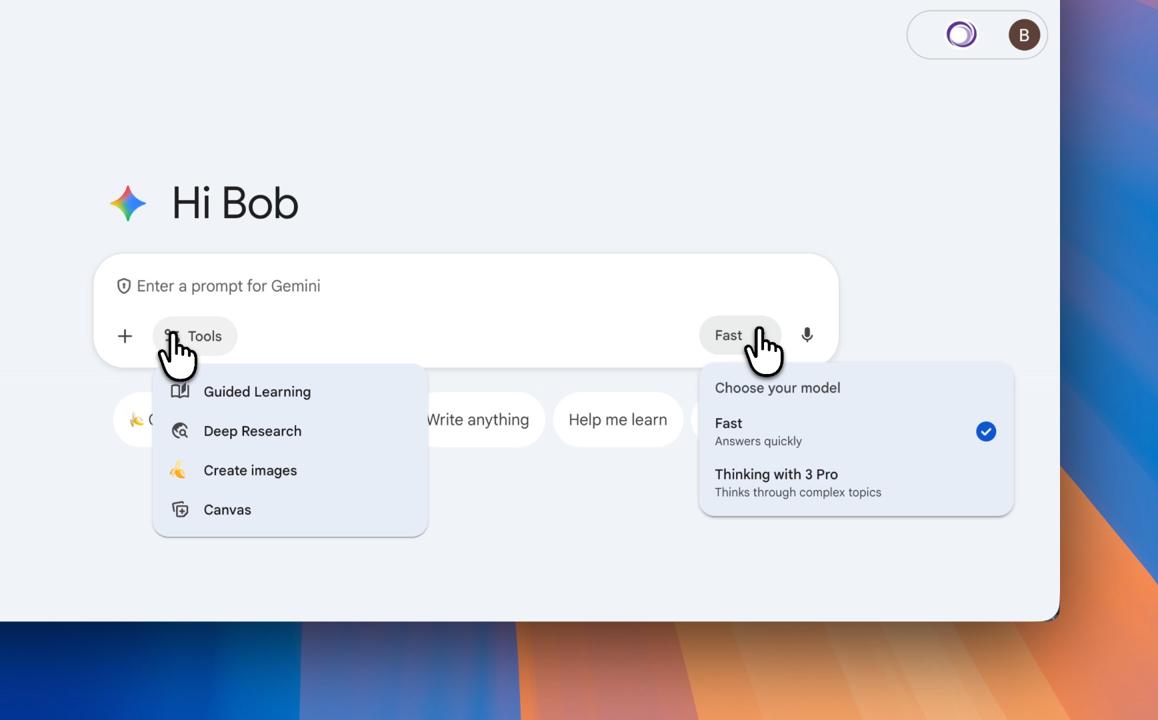This screenshot has width=1158, height=720.
Task: Click the Gemini sparkle logo beside Hi Bob
Action: pyautogui.click(x=127, y=203)
